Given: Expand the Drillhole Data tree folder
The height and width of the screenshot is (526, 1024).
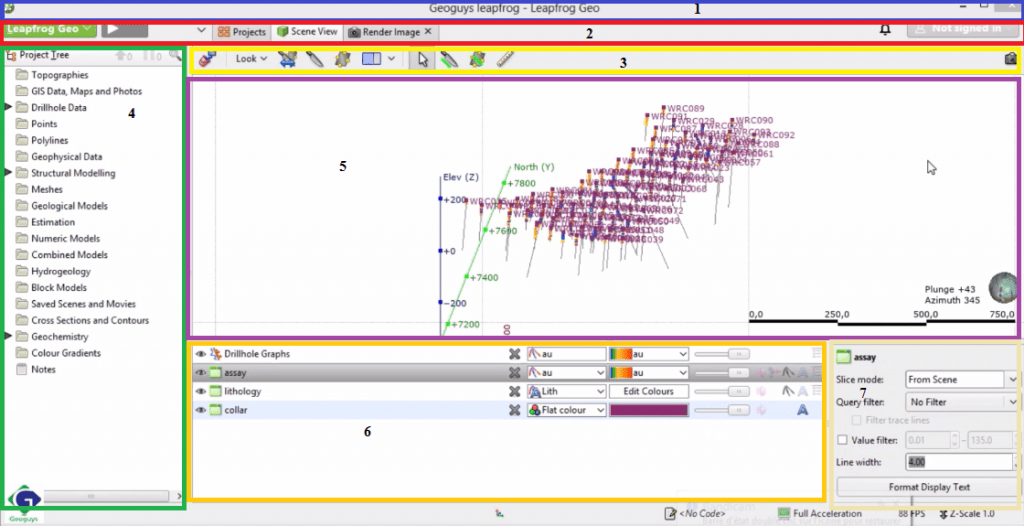Looking at the screenshot, I should (x=9, y=107).
